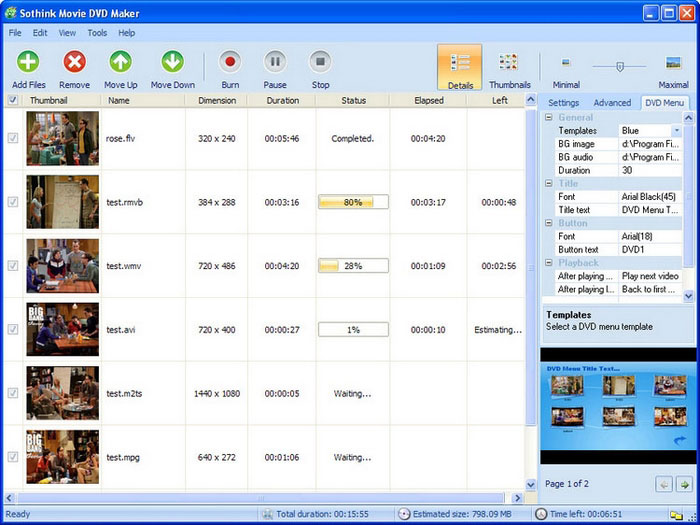Switch to Details view
Viewport: 700px width, 525px height.
pyautogui.click(x=460, y=65)
